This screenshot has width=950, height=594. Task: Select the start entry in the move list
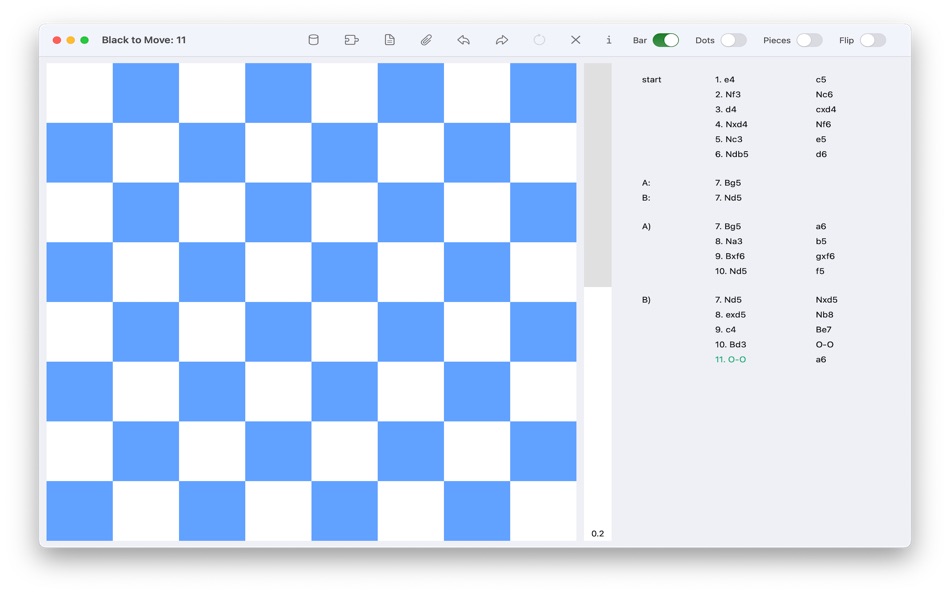click(x=652, y=79)
